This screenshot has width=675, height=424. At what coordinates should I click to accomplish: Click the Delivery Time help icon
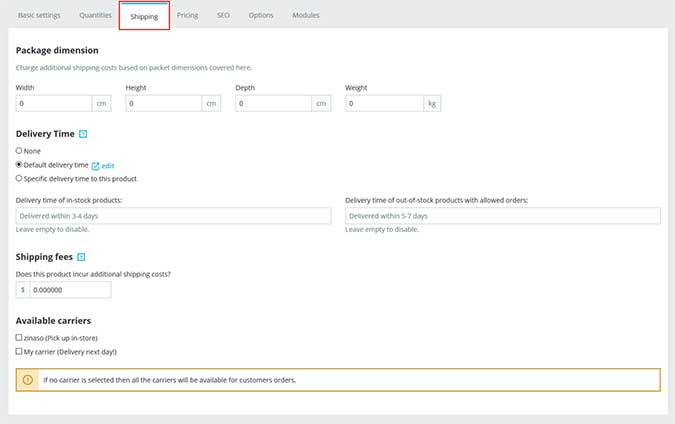pos(83,133)
